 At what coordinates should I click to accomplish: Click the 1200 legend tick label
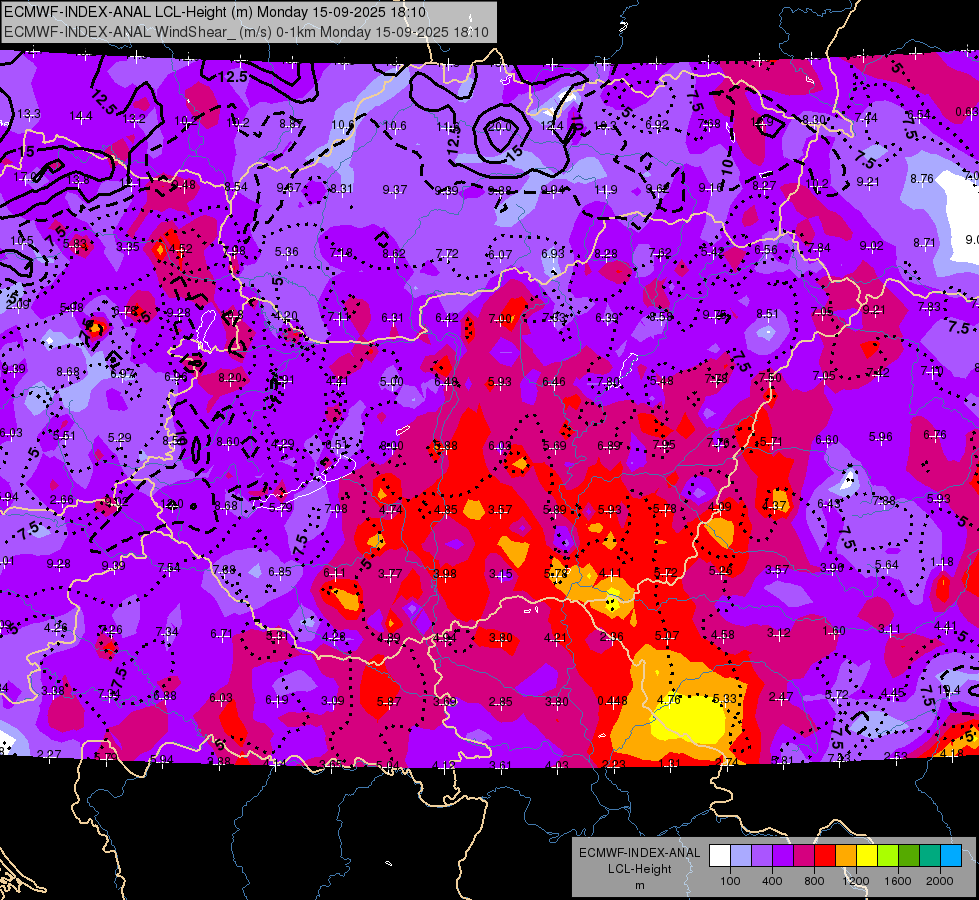[x=856, y=881]
